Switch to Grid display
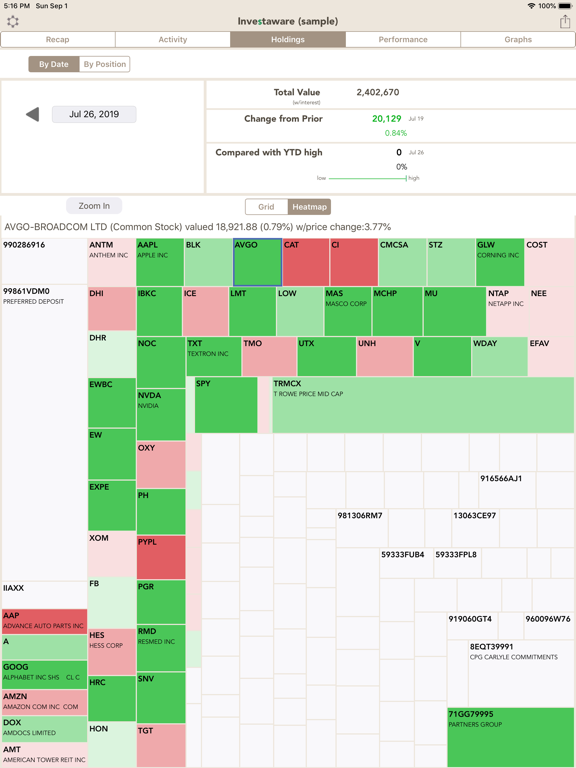 (x=266, y=207)
